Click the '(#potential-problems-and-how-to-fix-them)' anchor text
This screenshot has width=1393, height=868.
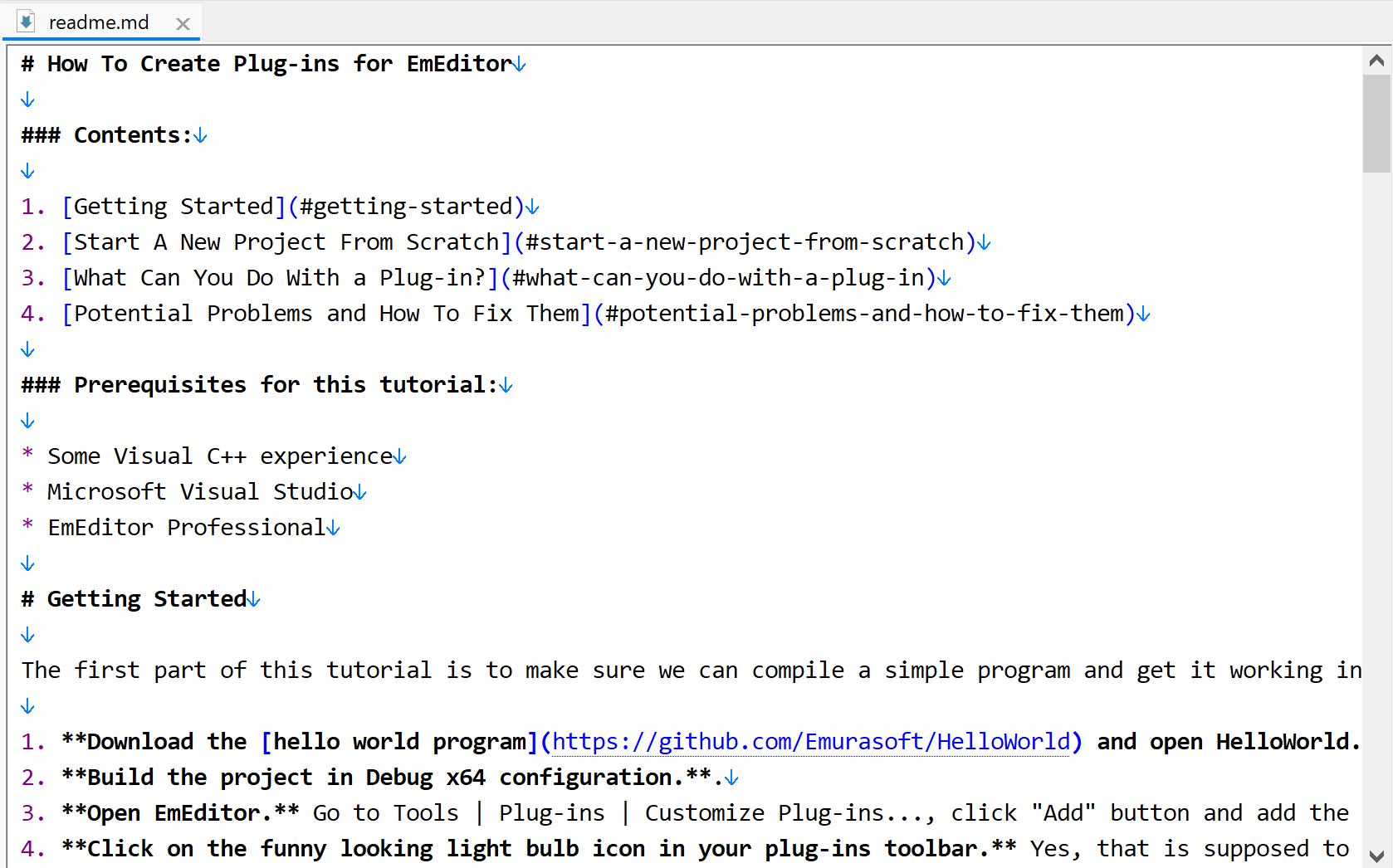864,314
